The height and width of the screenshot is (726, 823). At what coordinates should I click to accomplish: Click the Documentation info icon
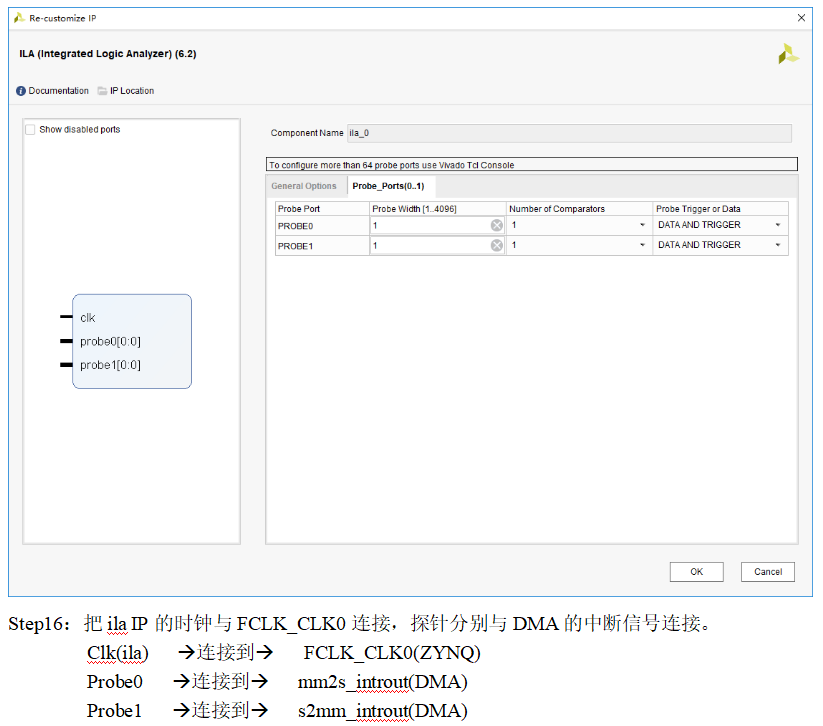(x=21, y=91)
